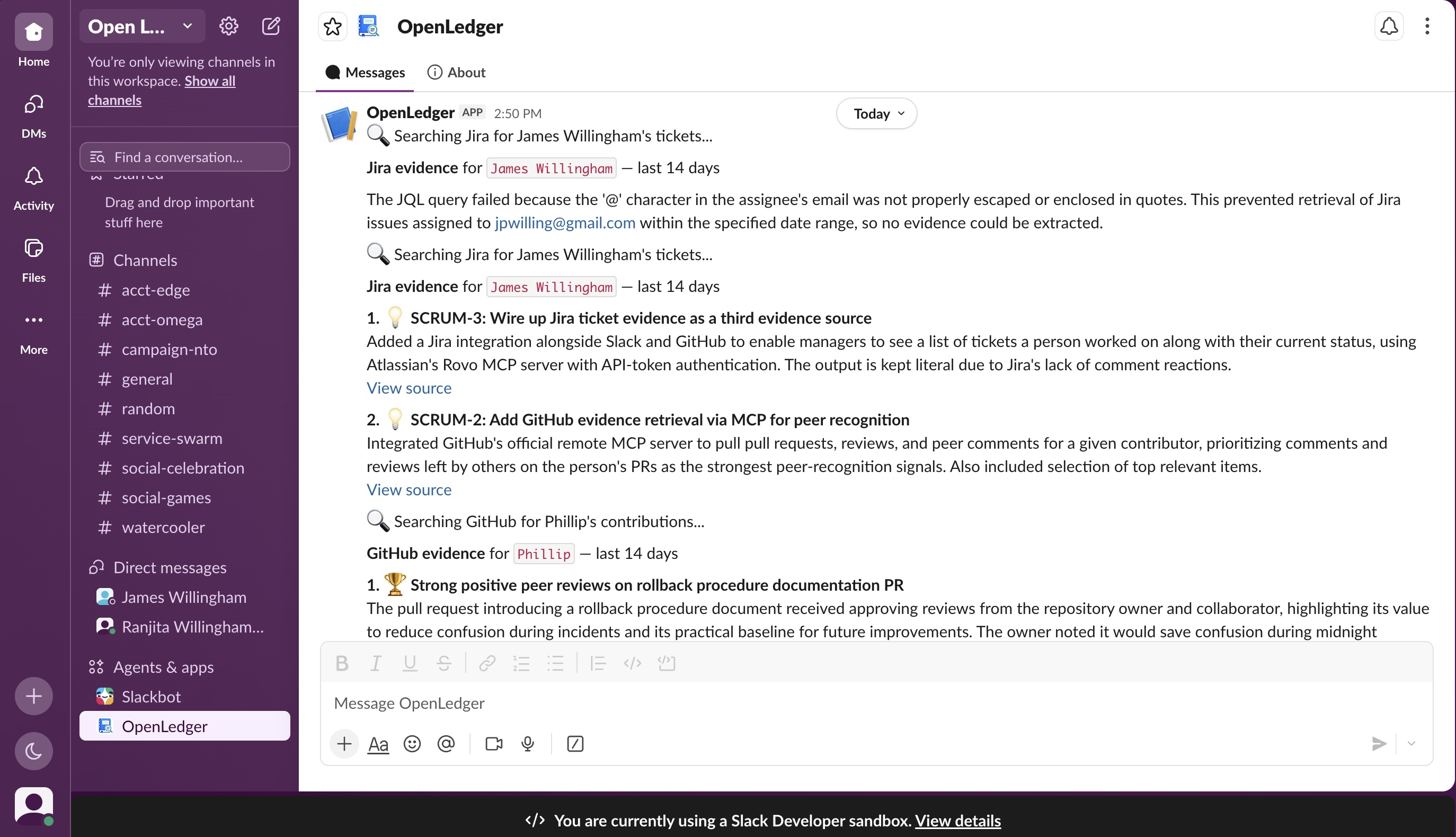Star the OpenLedger conversation
1456x837 pixels.
(x=333, y=26)
